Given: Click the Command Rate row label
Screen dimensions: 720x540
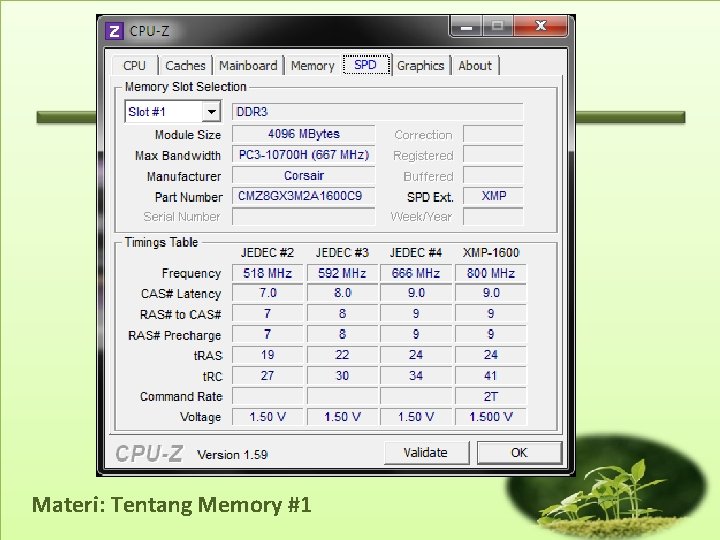Looking at the screenshot, I should 181,397.
